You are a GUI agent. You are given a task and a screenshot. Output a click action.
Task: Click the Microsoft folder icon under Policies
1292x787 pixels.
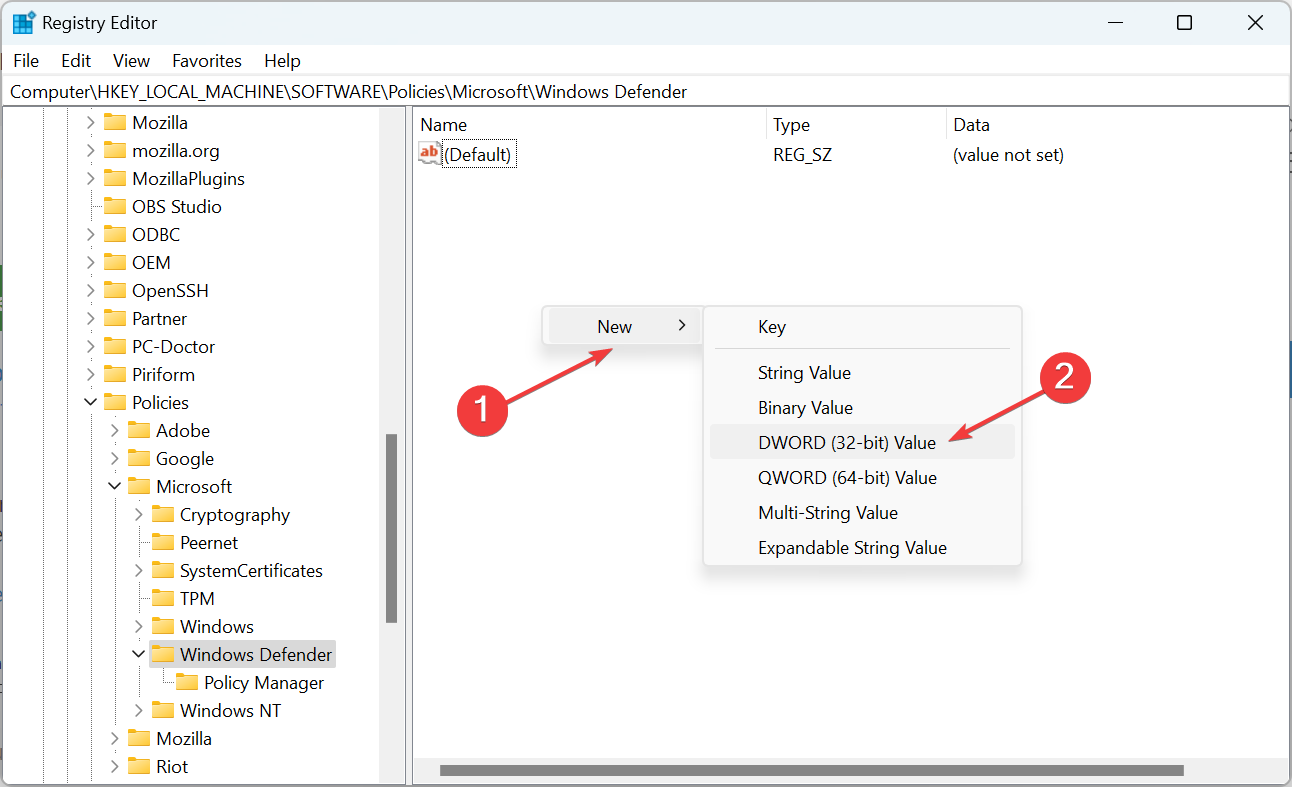(139, 486)
